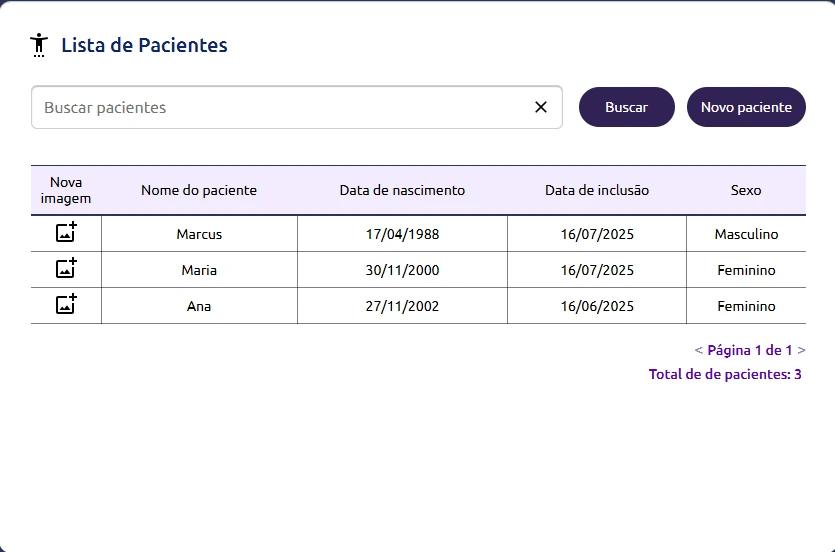Click the Data de nascimento column header
Screen dimensions: 835x552
pyautogui.click(x=402, y=190)
